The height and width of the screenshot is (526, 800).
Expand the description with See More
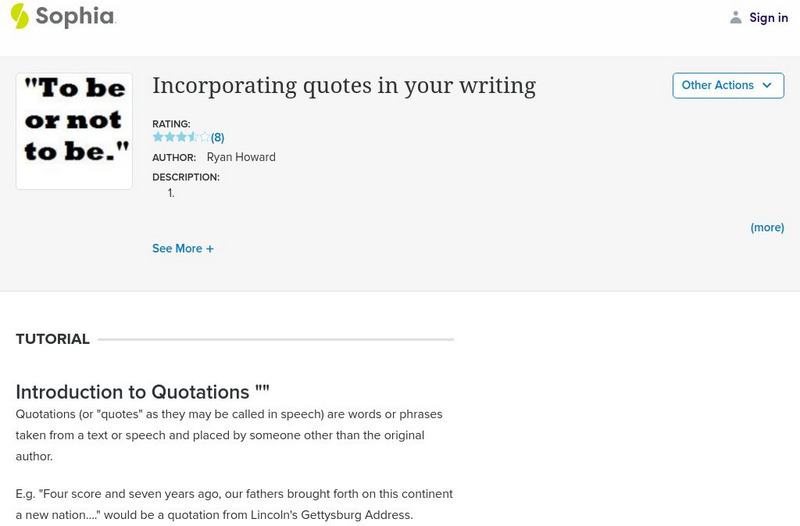point(177,249)
